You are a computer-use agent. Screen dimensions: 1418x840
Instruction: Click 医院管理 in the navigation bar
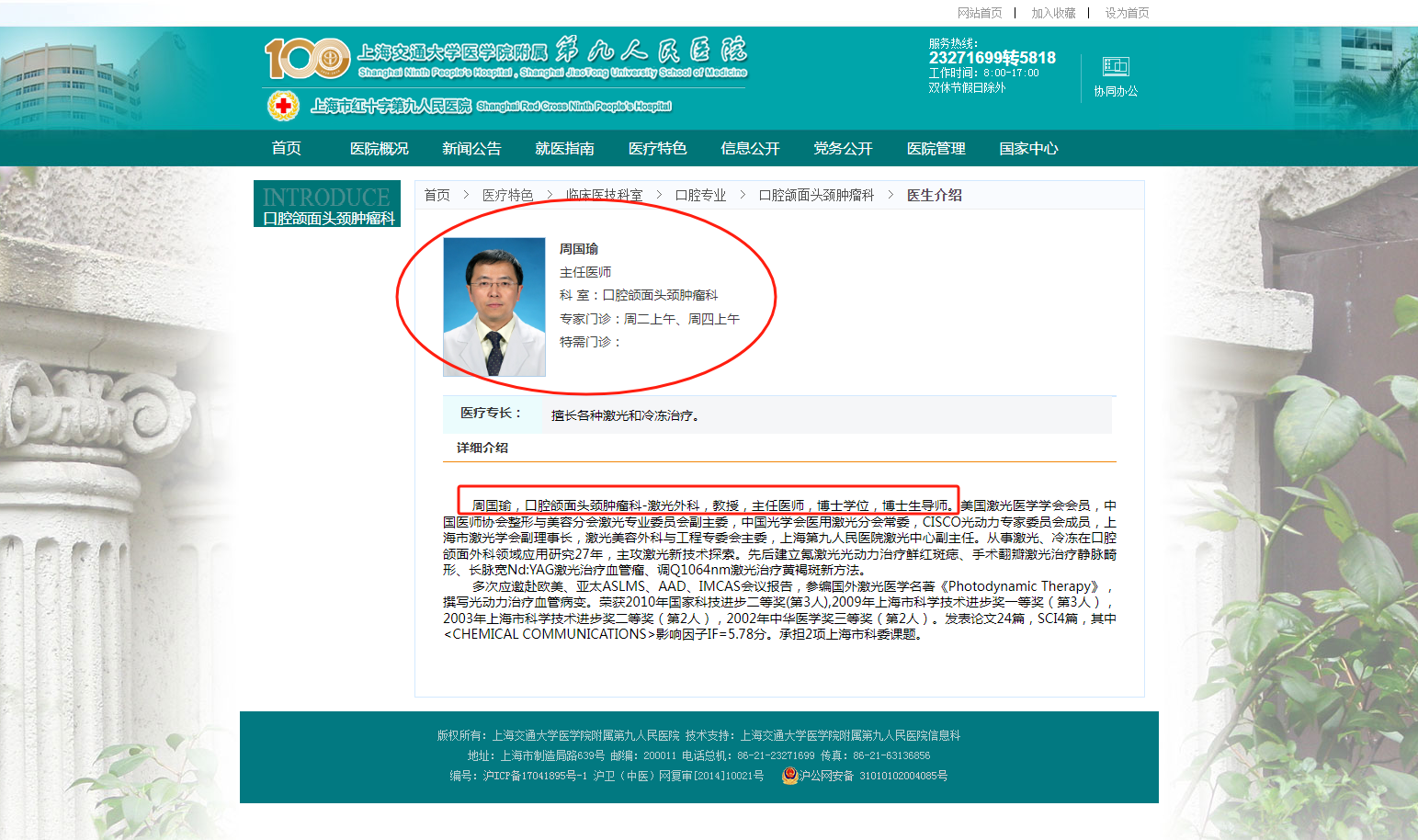(936, 148)
